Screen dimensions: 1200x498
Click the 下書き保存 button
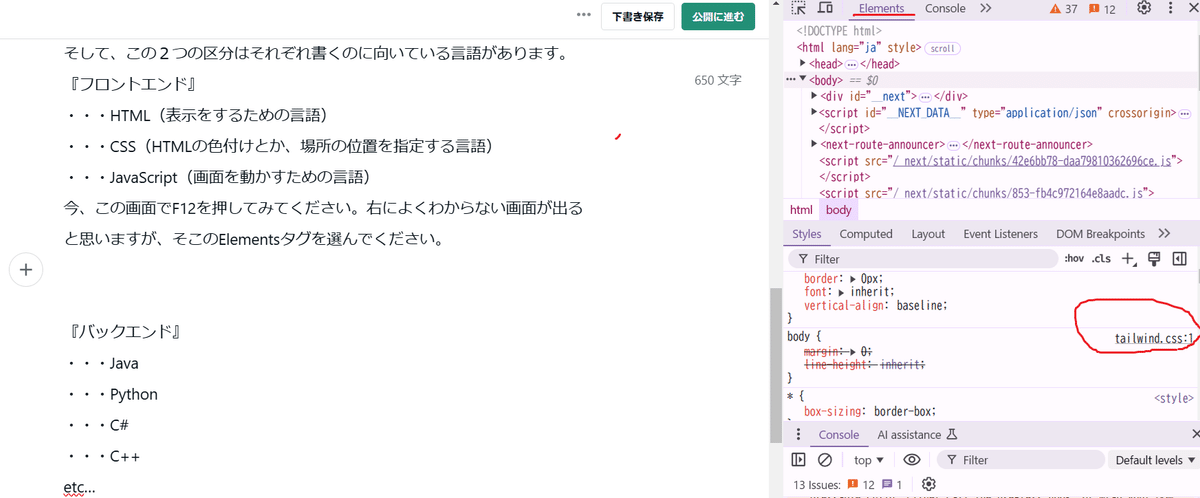click(638, 16)
